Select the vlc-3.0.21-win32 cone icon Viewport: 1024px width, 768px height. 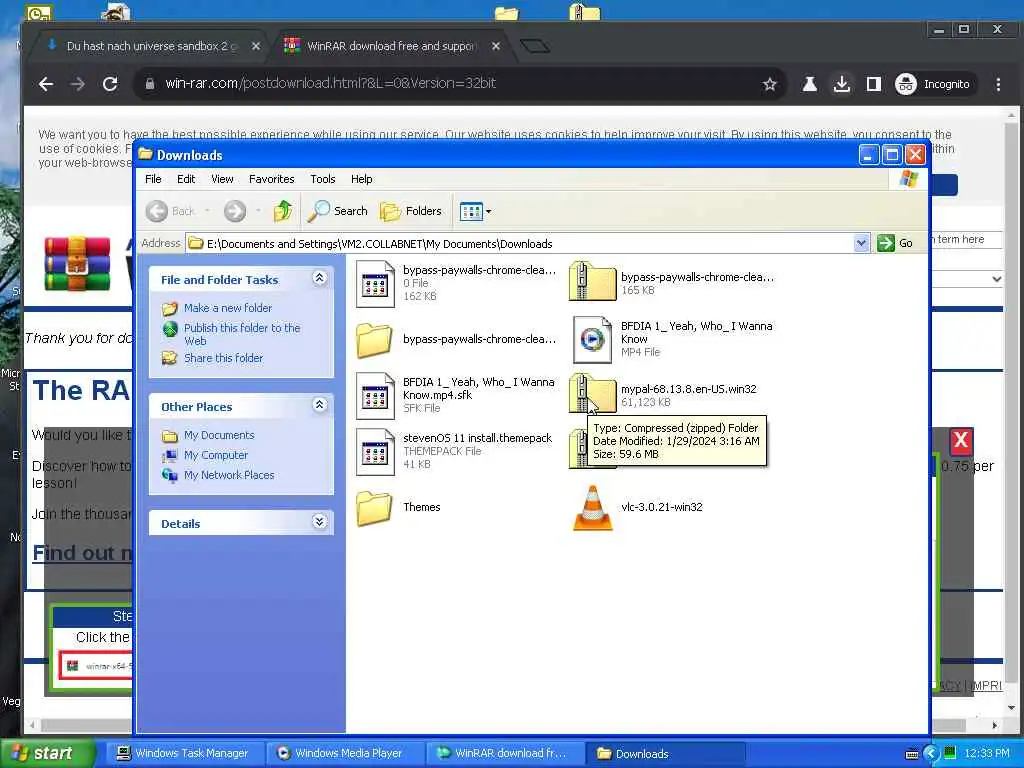[592, 507]
